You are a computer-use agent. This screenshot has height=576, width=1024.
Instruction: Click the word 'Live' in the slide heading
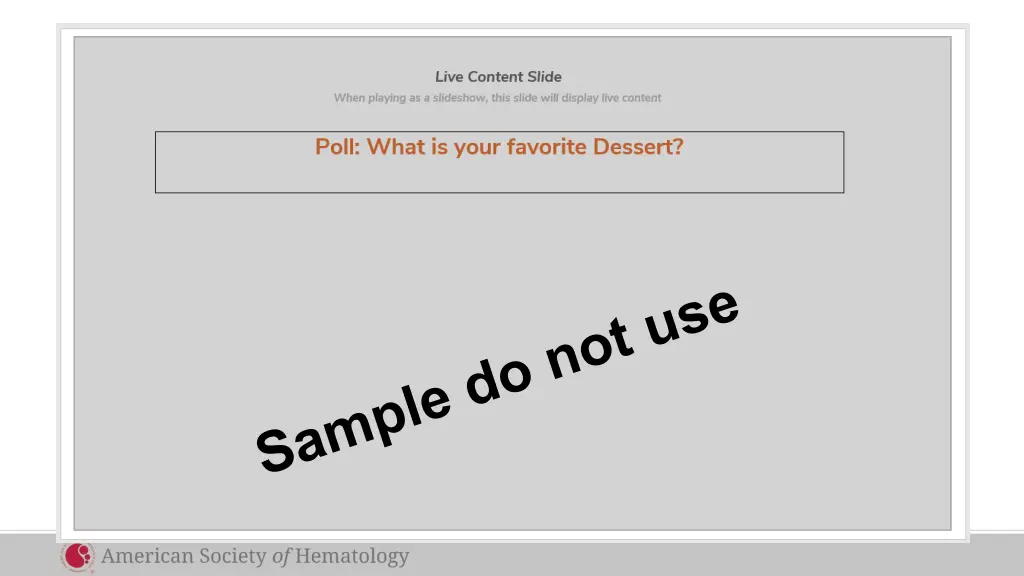coord(449,77)
